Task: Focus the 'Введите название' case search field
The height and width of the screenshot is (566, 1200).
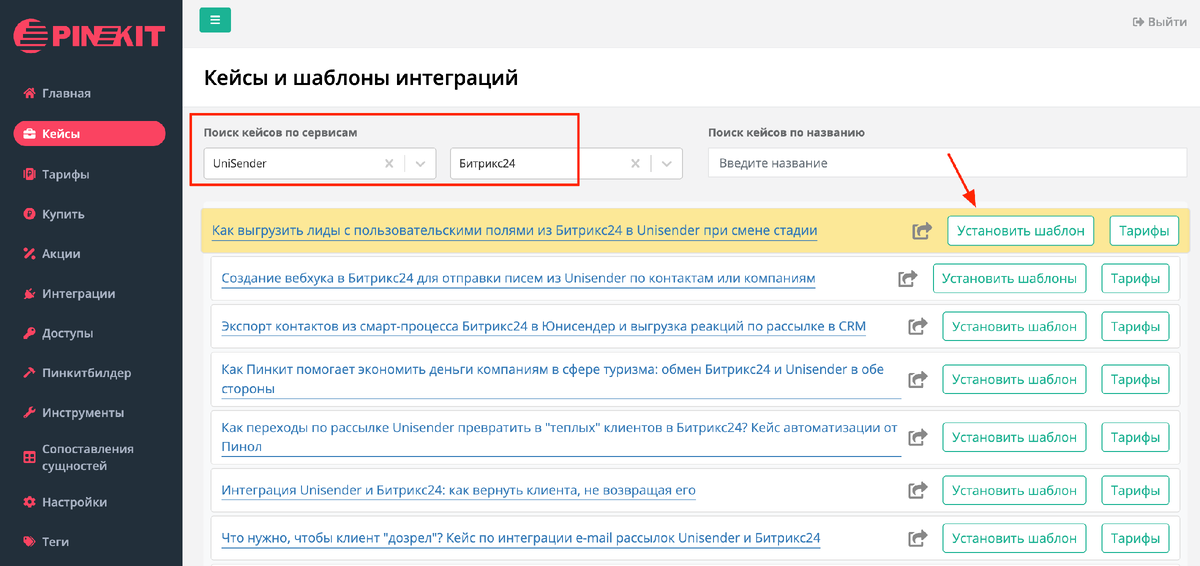Action: (x=947, y=163)
